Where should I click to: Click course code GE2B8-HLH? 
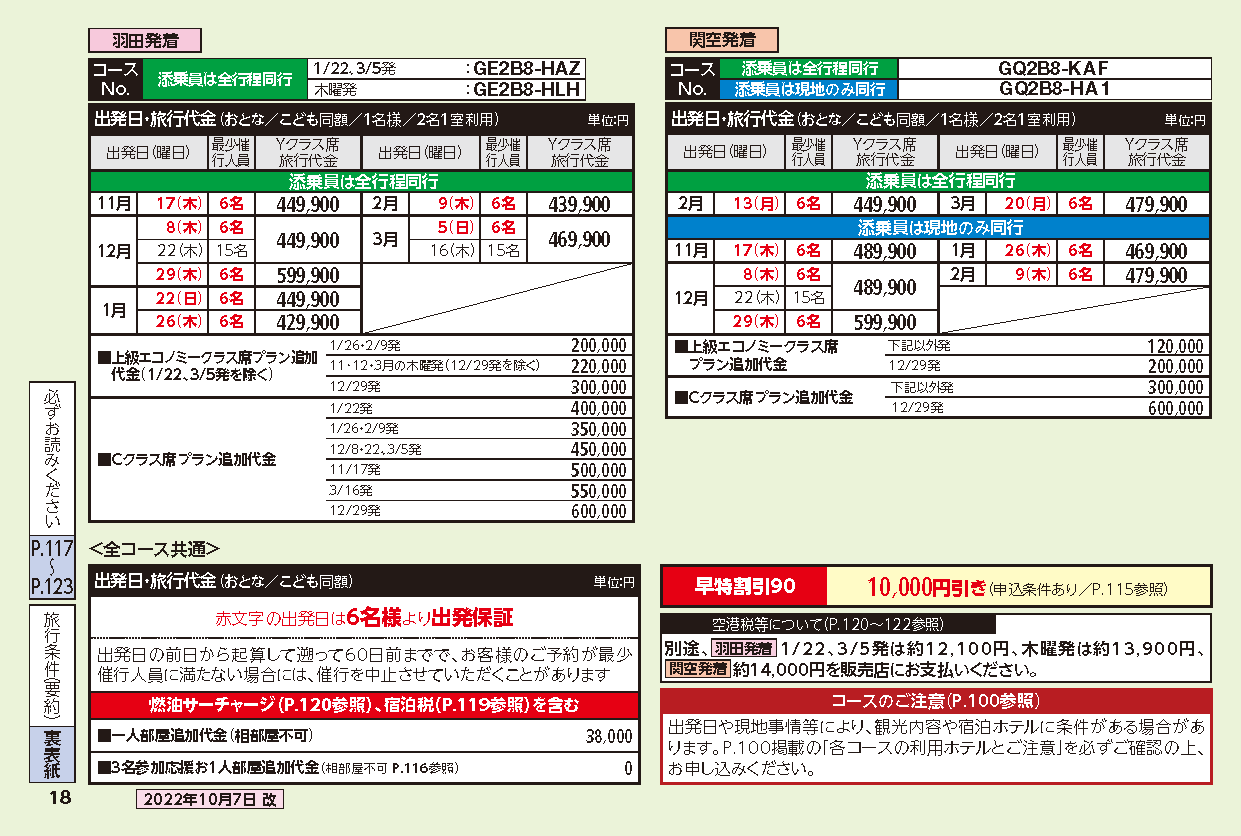525,89
